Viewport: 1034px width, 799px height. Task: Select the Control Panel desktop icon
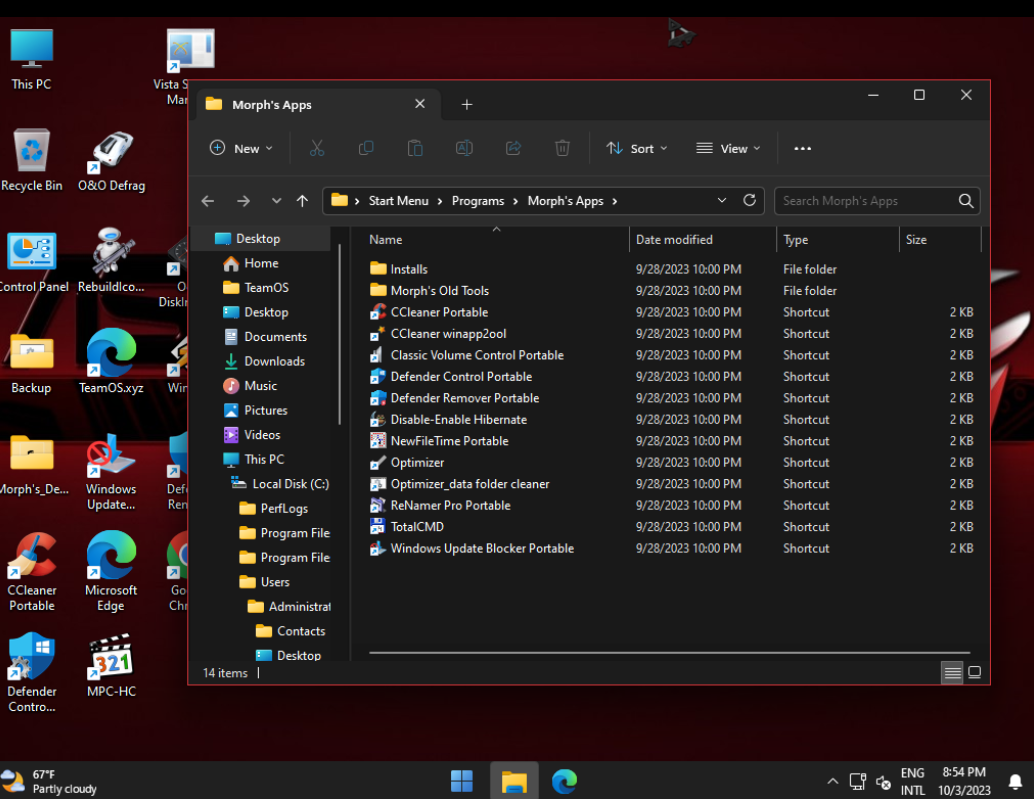[x=33, y=262]
